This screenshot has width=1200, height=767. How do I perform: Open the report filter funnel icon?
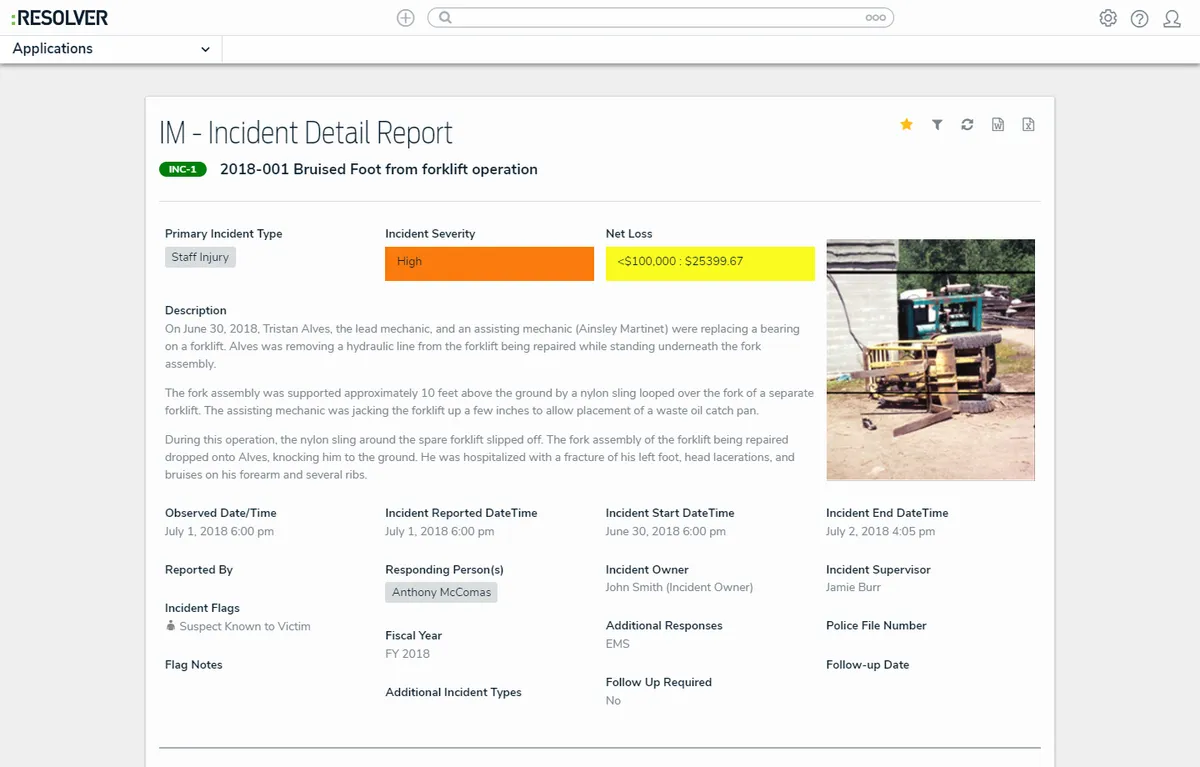point(937,124)
